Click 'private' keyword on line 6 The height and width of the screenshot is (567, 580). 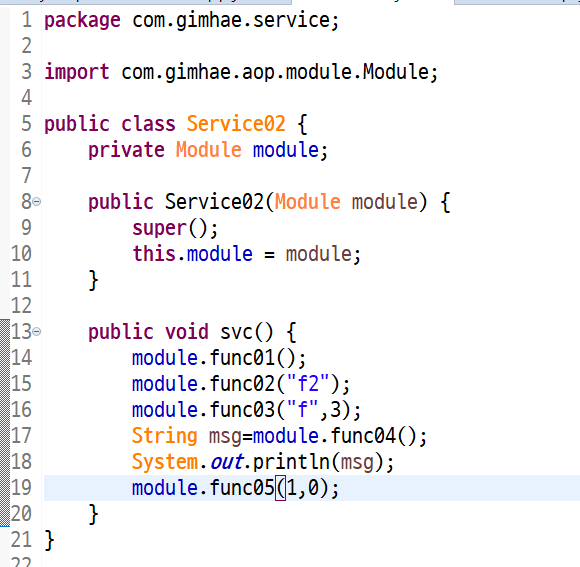(x=126, y=150)
